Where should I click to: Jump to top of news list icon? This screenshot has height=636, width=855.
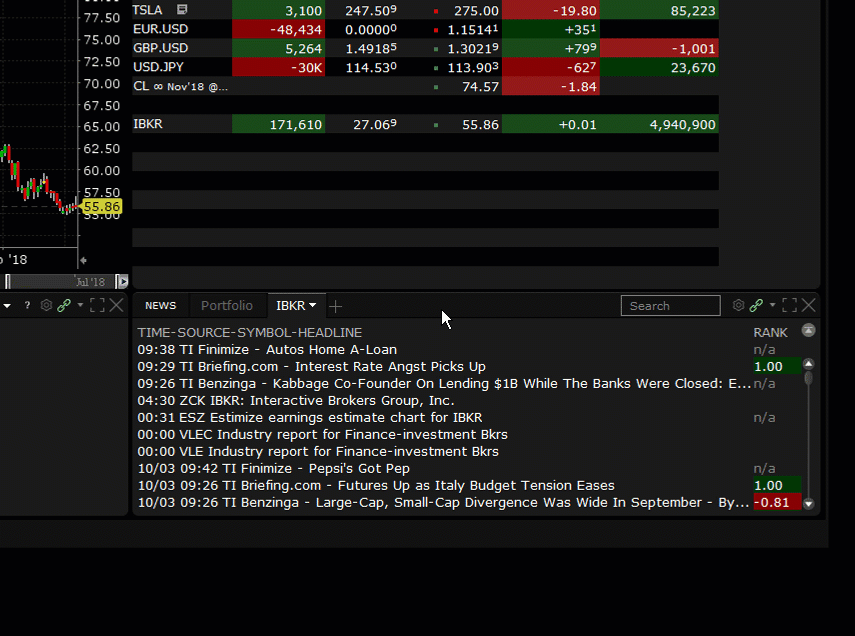coord(809,330)
